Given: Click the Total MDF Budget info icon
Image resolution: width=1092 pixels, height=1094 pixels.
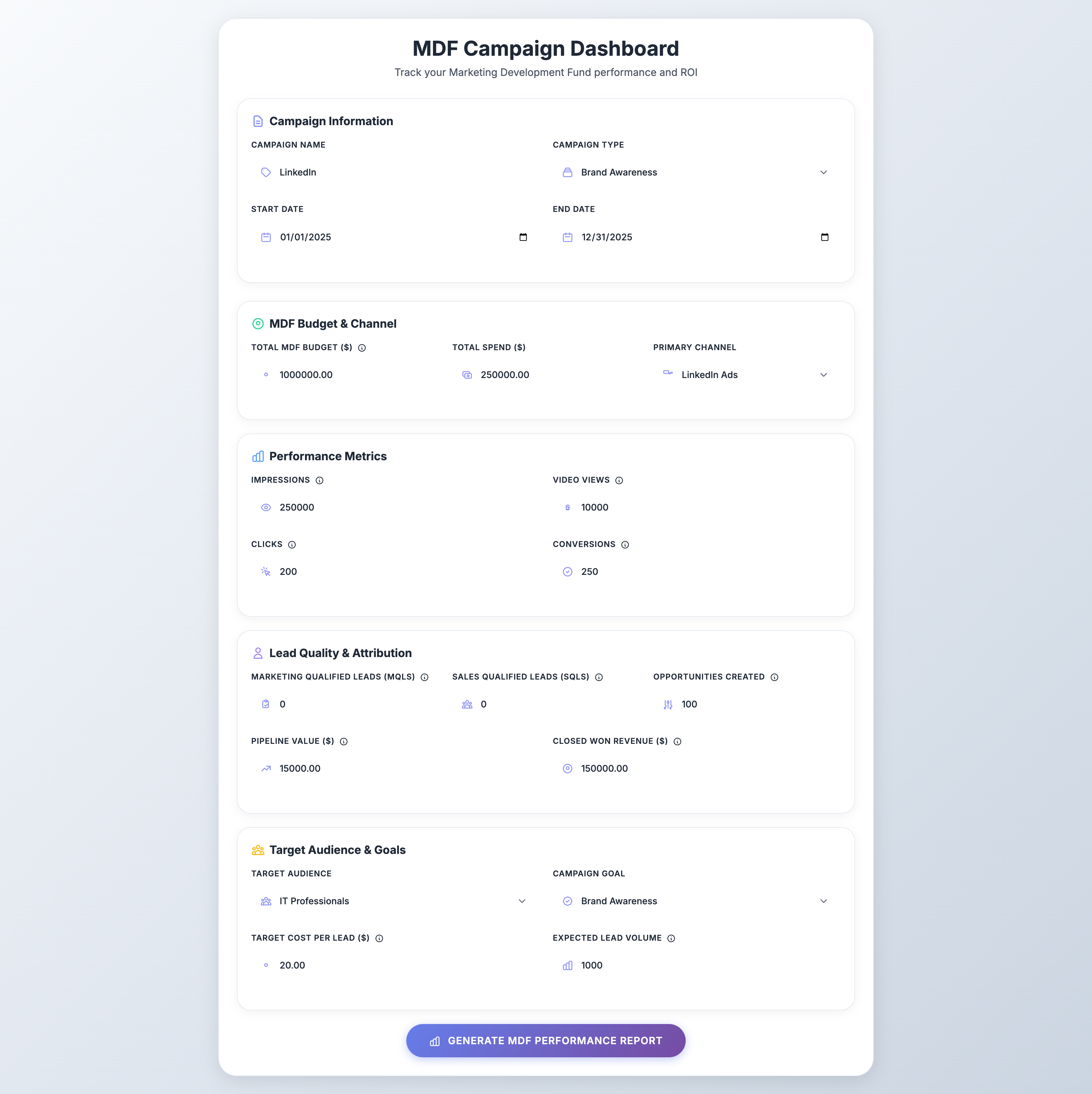Looking at the screenshot, I should click(362, 348).
